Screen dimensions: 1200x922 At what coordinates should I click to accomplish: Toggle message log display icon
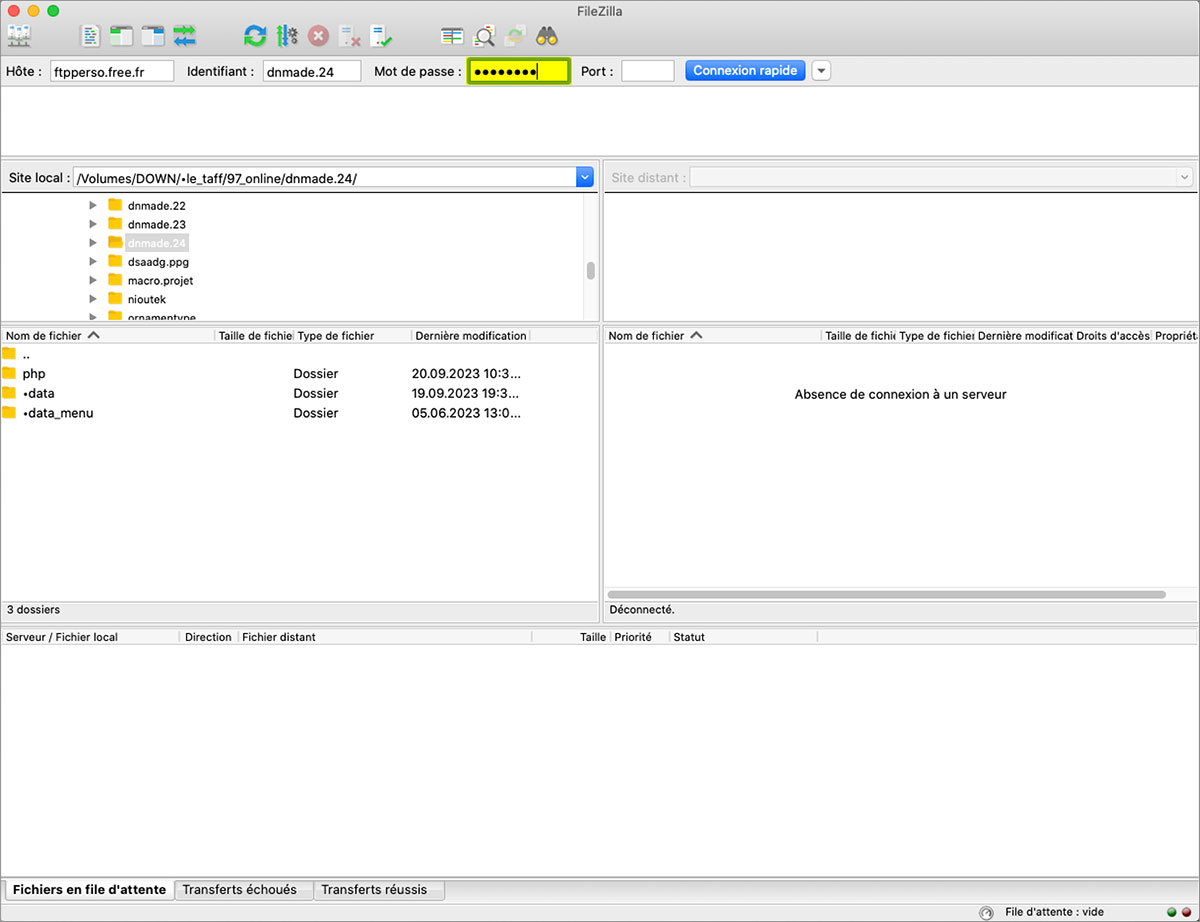[91, 36]
